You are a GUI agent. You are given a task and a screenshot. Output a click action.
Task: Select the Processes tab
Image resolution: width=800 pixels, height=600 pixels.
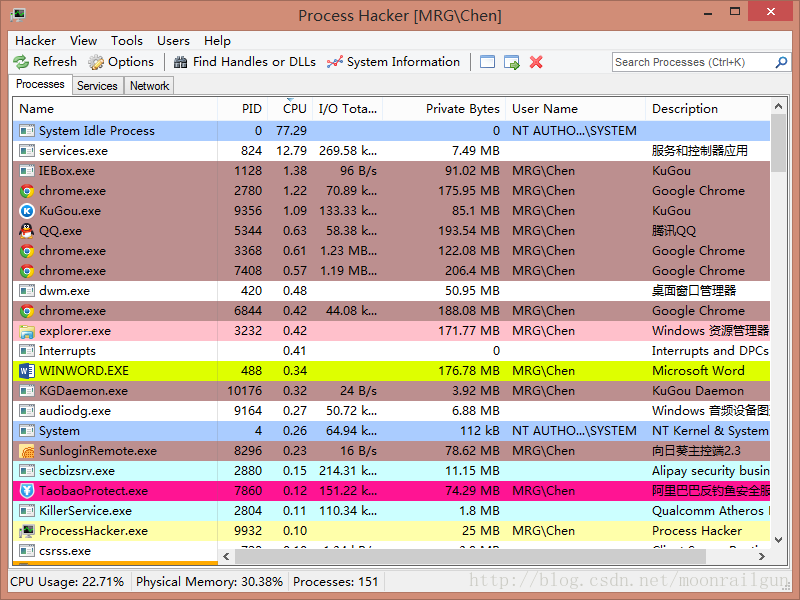[40, 84]
